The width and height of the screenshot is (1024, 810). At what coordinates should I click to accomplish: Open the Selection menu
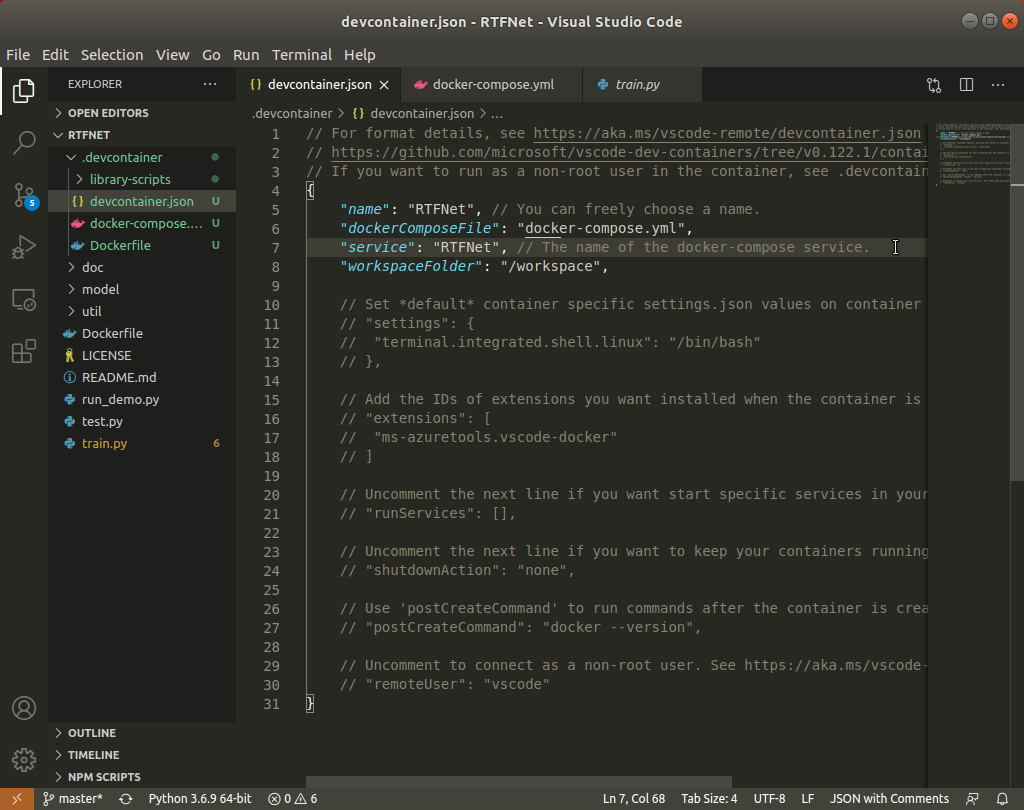click(112, 55)
